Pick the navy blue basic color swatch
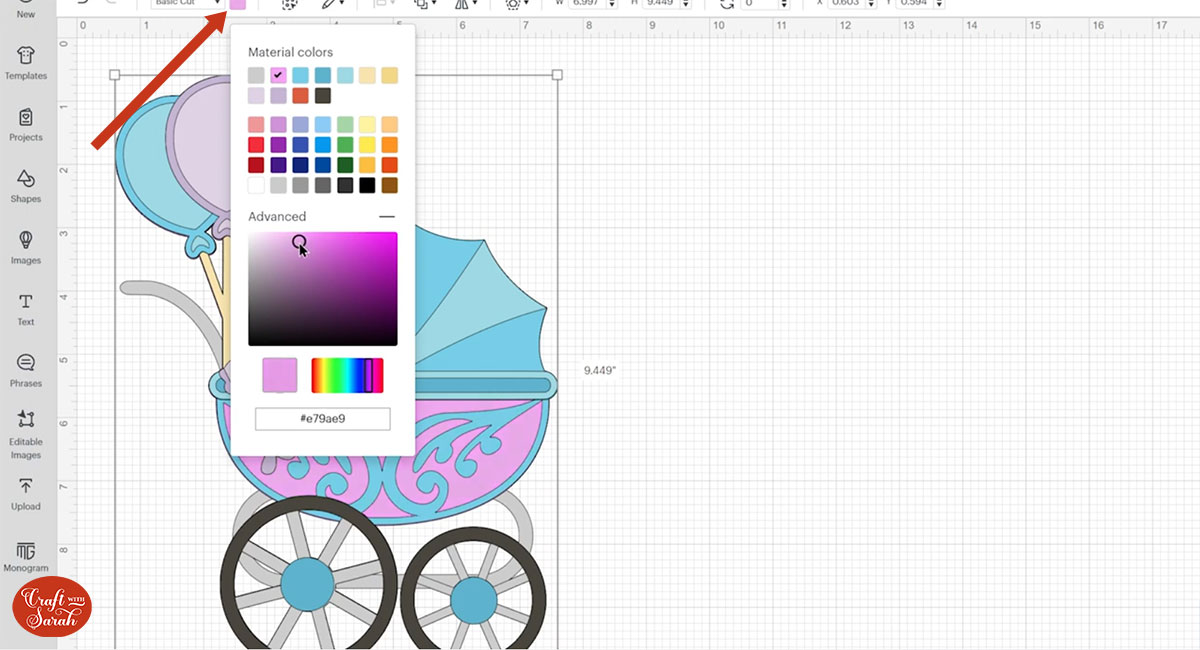 (300, 165)
